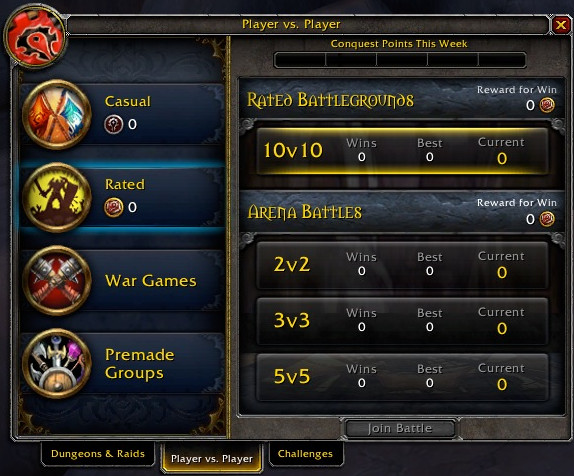The width and height of the screenshot is (574, 476).
Task: Select the Casual crossed-flags icon
Action: (57, 115)
